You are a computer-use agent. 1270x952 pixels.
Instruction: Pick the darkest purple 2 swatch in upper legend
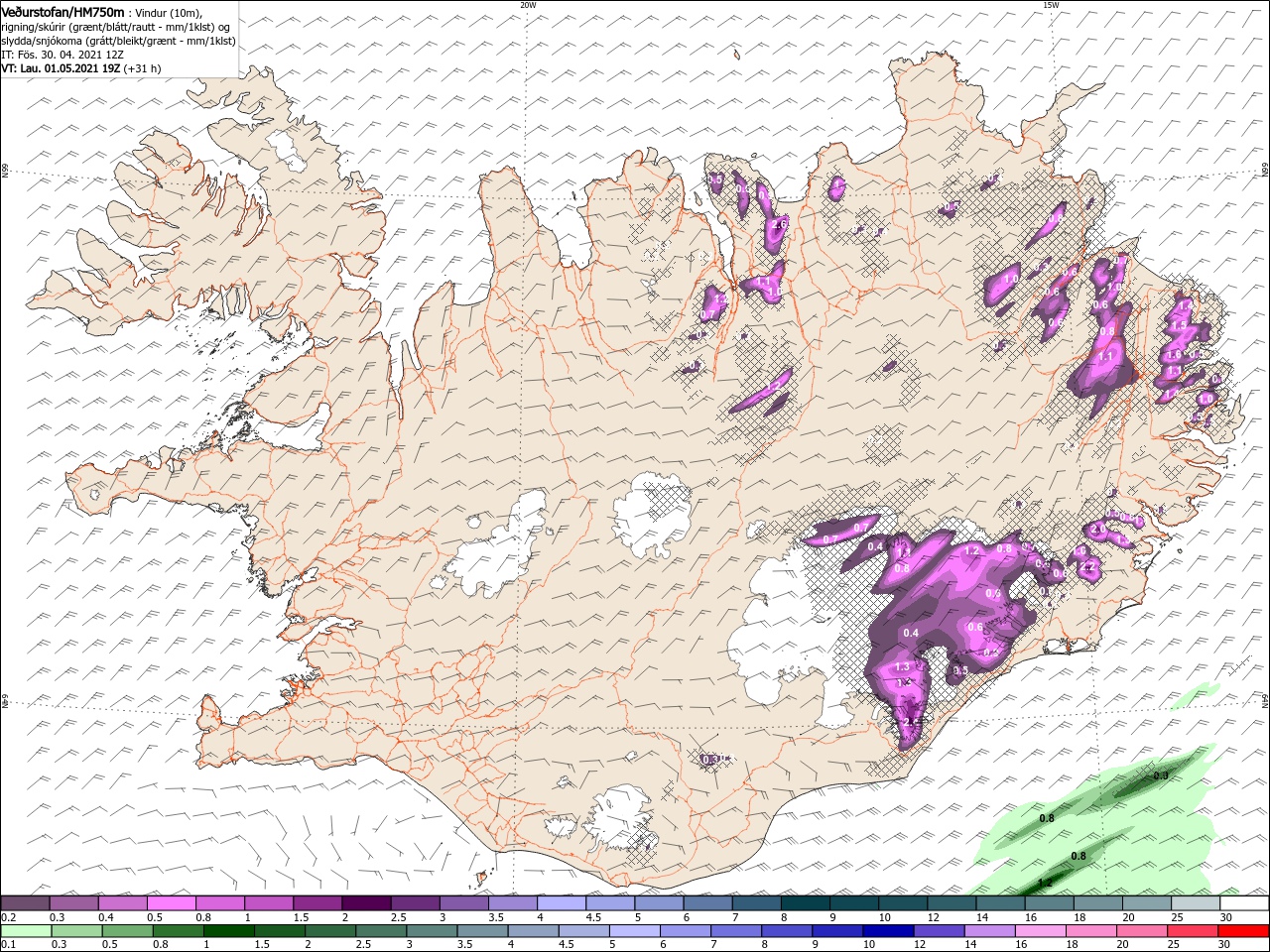366,903
